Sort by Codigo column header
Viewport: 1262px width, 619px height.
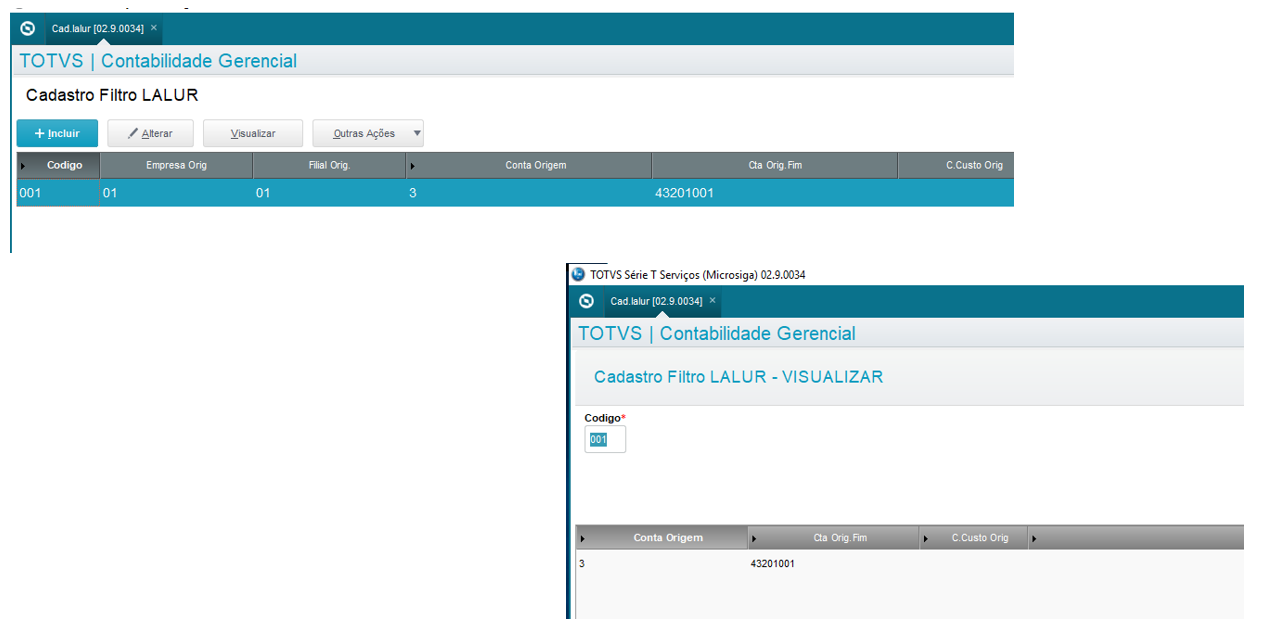[59, 165]
